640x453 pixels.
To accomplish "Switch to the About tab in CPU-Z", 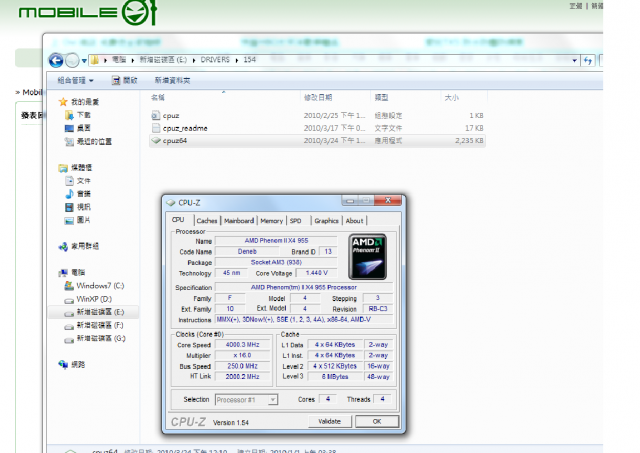I will [x=354, y=221].
